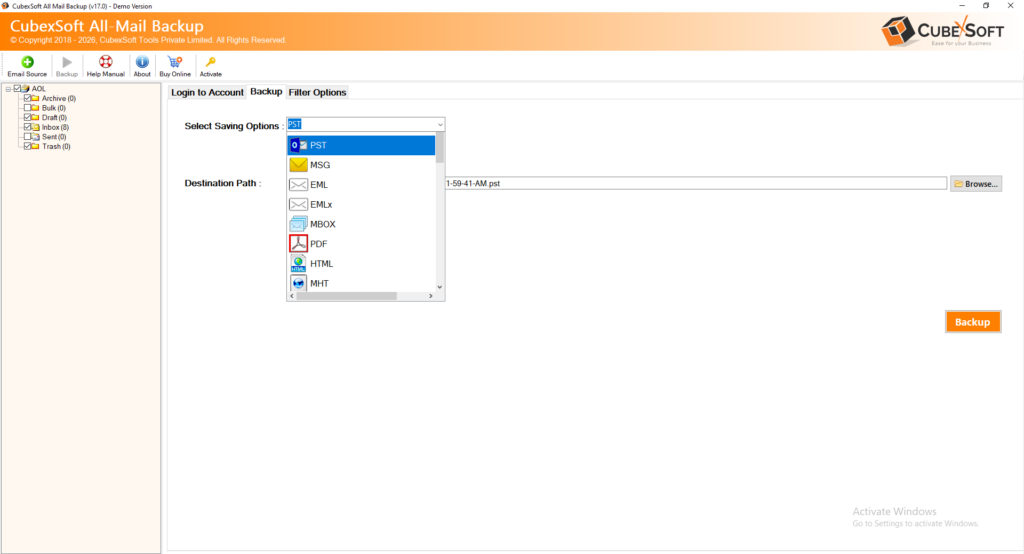Open the About info icon
Screen dimensions: 1024x554
(x=142, y=62)
